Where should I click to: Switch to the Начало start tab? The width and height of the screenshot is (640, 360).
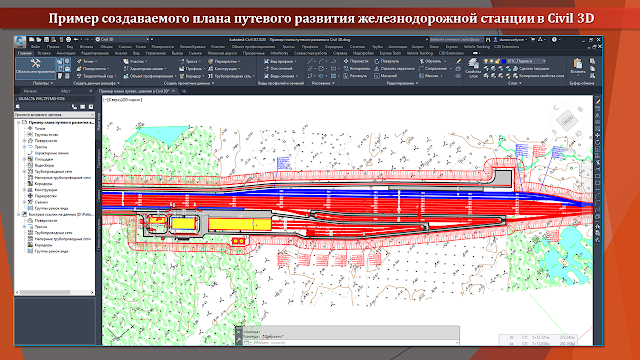[30, 91]
